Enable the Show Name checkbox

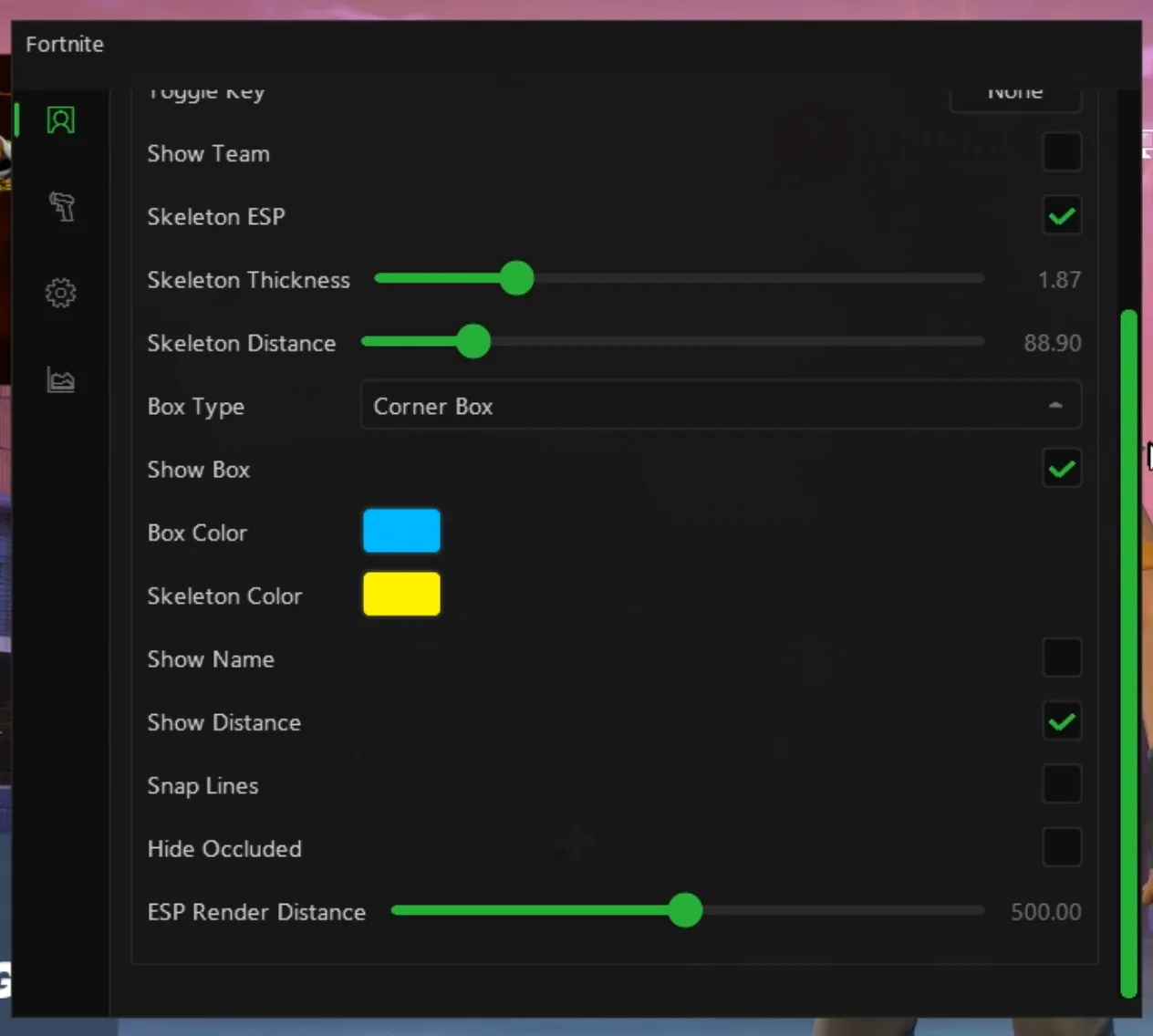click(x=1062, y=658)
